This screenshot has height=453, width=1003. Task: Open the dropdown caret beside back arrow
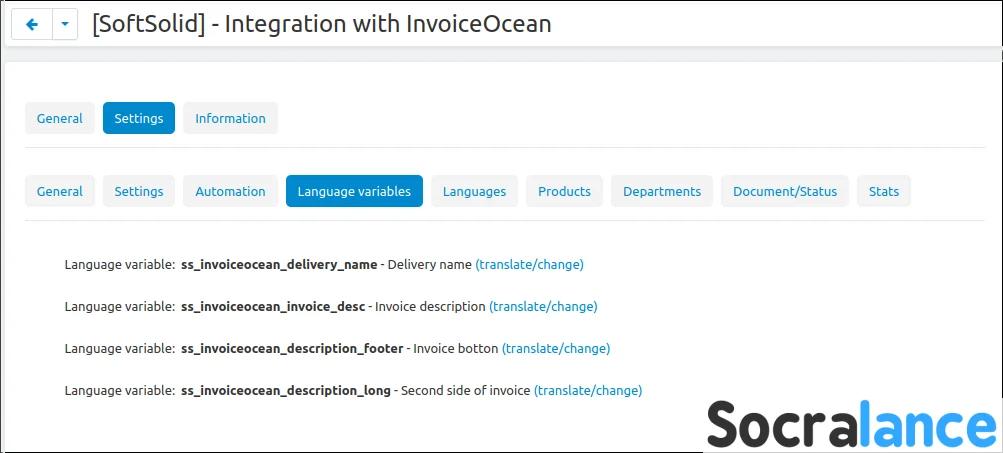click(65, 24)
